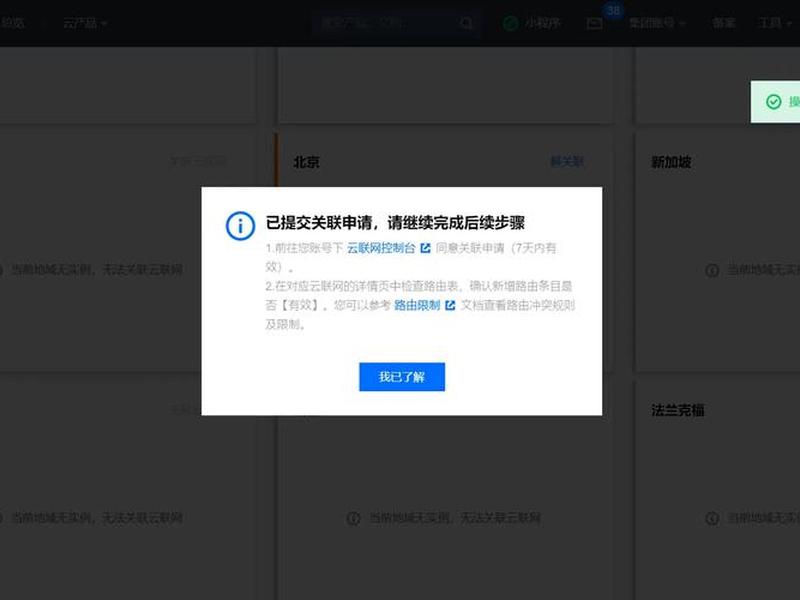The height and width of the screenshot is (600, 800).
Task: Click the blue info icon in dialog
Action: pos(240,226)
